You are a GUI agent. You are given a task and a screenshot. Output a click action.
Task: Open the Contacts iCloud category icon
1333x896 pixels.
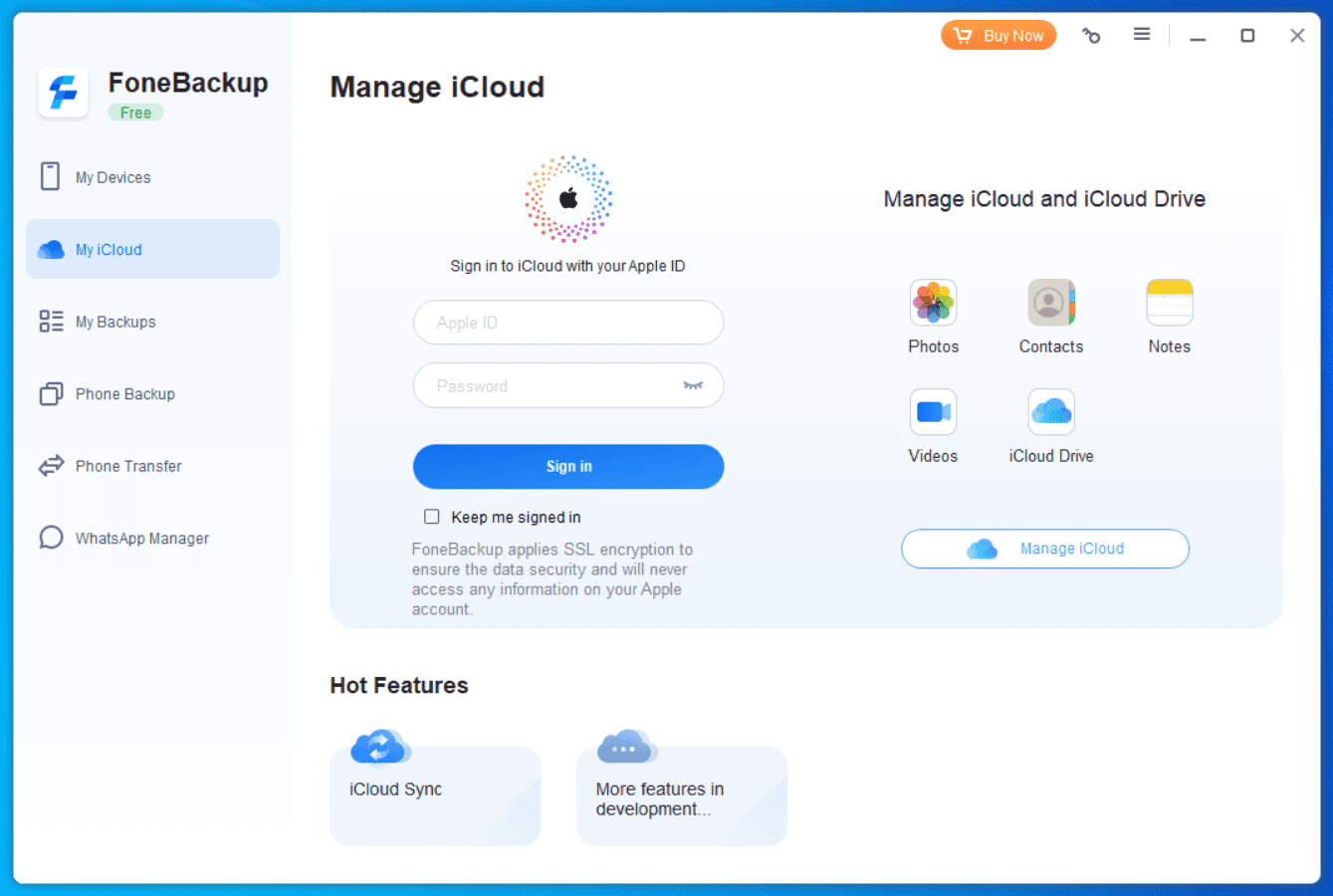coord(1051,303)
